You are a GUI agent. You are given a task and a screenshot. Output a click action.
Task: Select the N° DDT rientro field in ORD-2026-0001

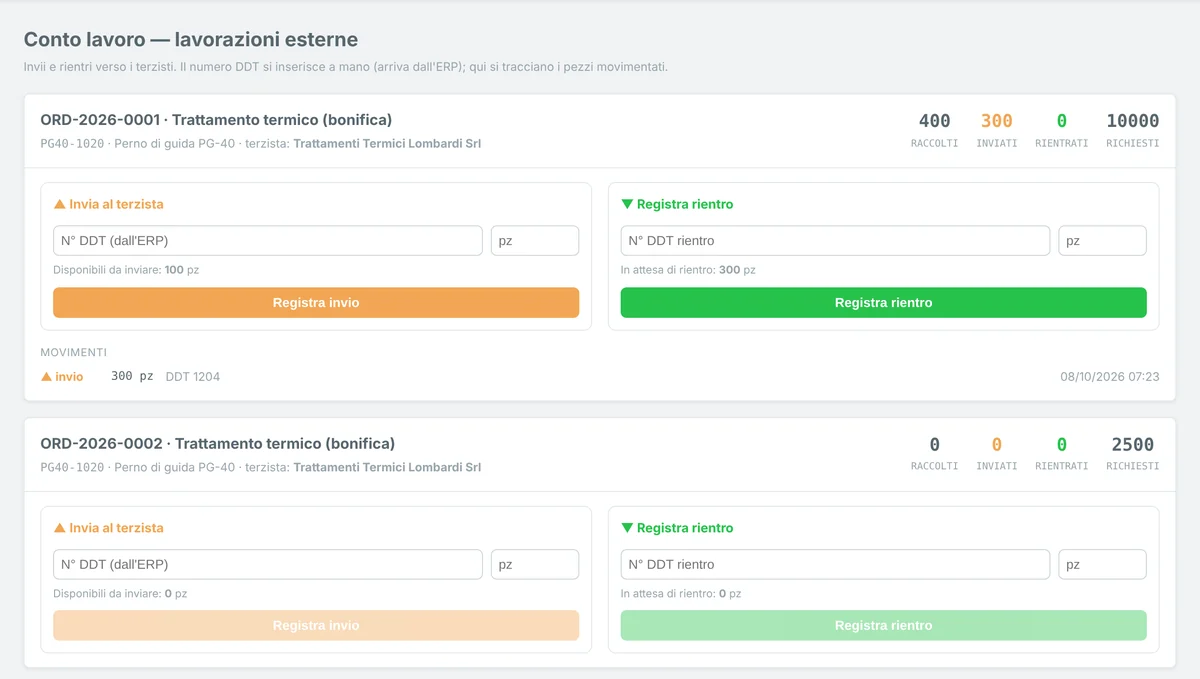click(x=836, y=240)
